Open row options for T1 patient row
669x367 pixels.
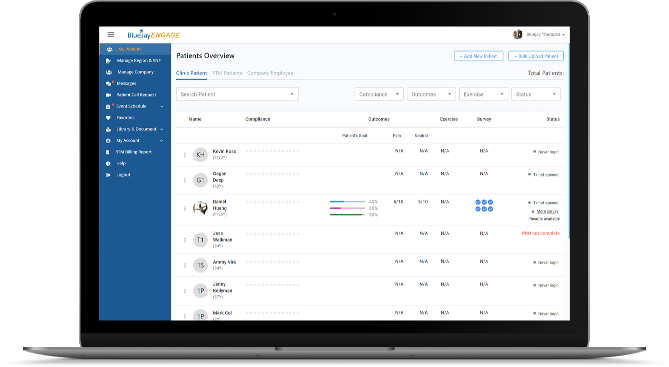point(185,240)
